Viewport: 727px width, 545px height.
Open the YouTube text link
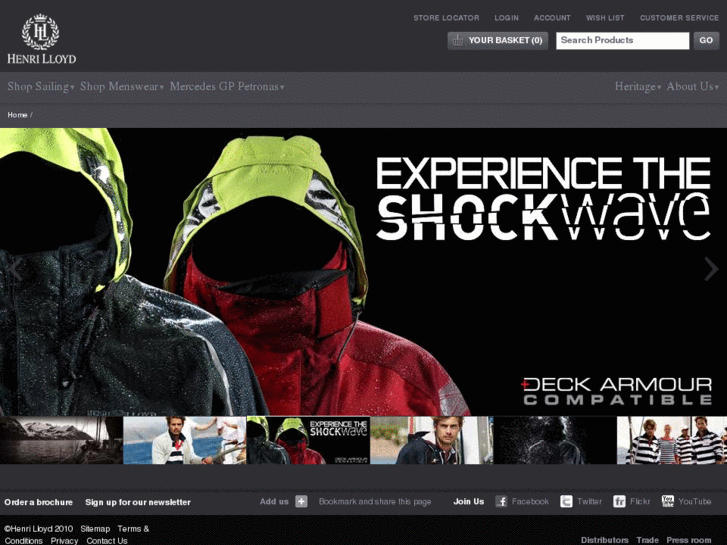(x=695, y=501)
